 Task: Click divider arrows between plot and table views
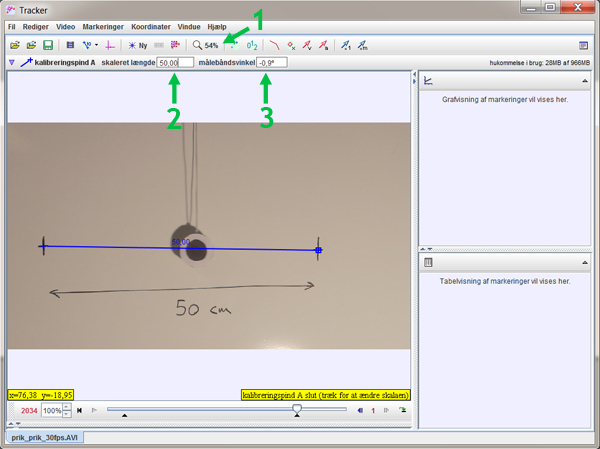click(x=426, y=249)
